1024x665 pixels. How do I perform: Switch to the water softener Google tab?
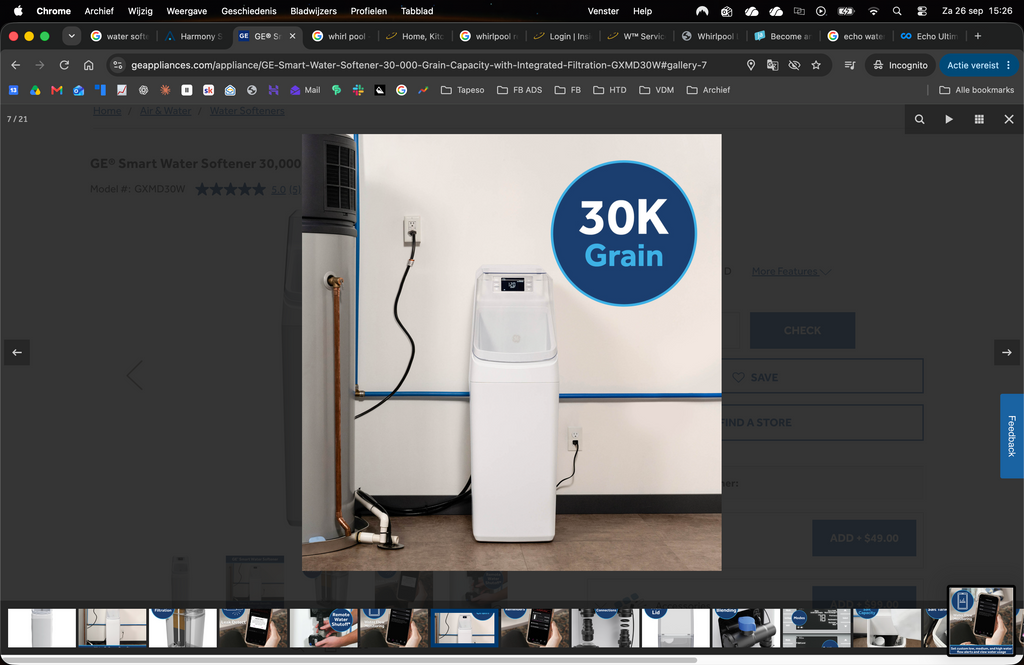tap(120, 36)
